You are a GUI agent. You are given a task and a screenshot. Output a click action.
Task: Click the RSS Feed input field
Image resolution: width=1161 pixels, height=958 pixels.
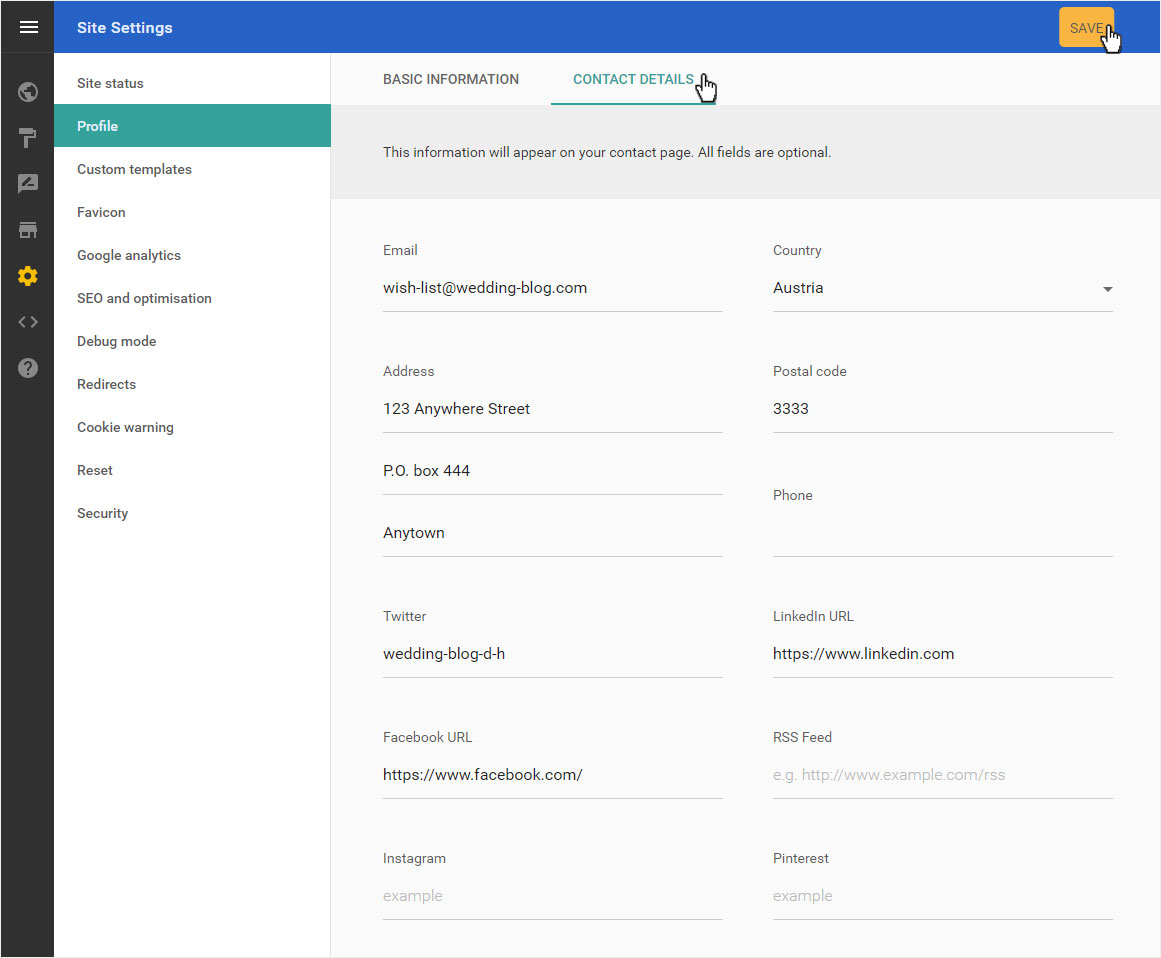[x=943, y=774]
